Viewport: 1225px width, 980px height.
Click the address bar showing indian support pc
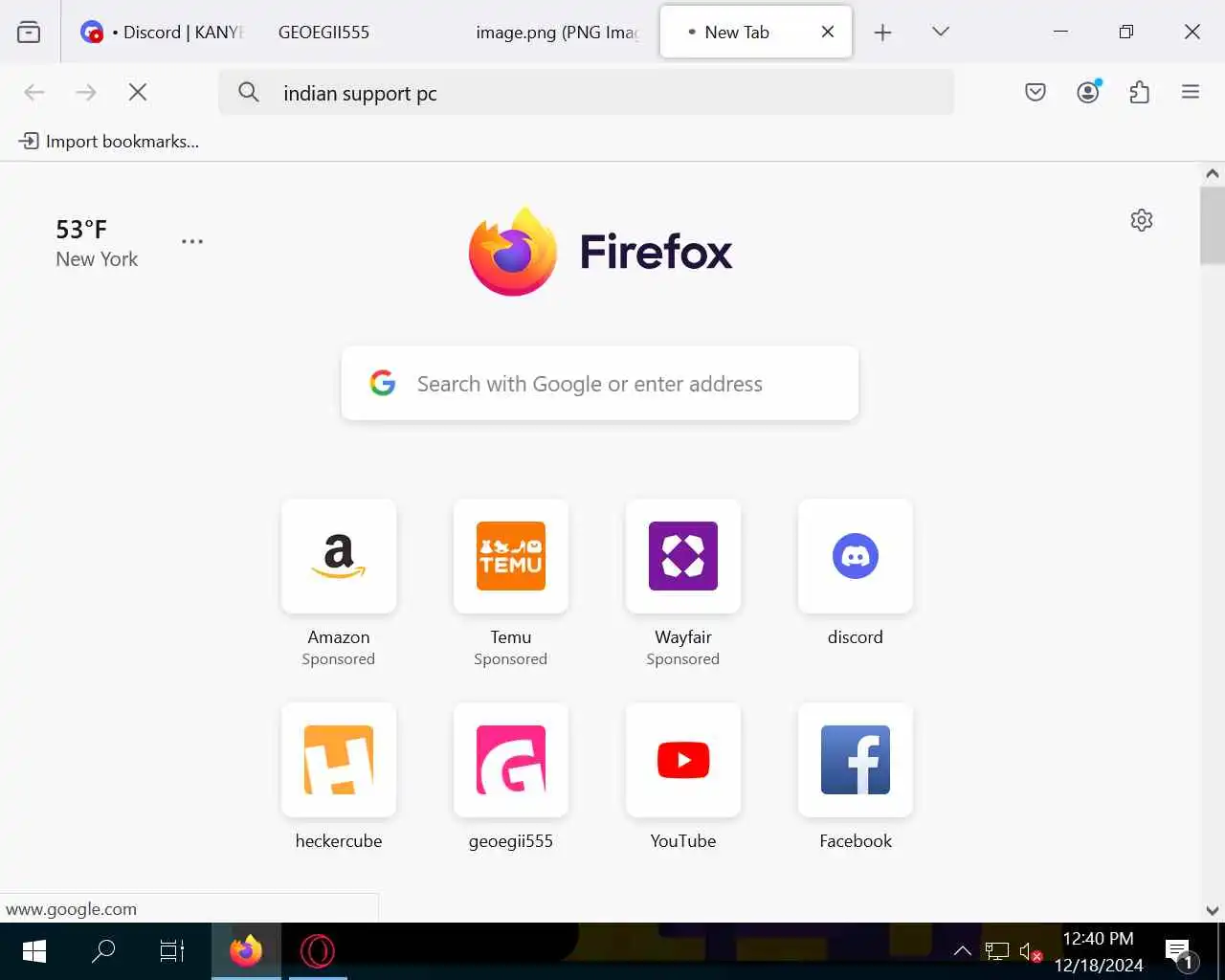586,93
